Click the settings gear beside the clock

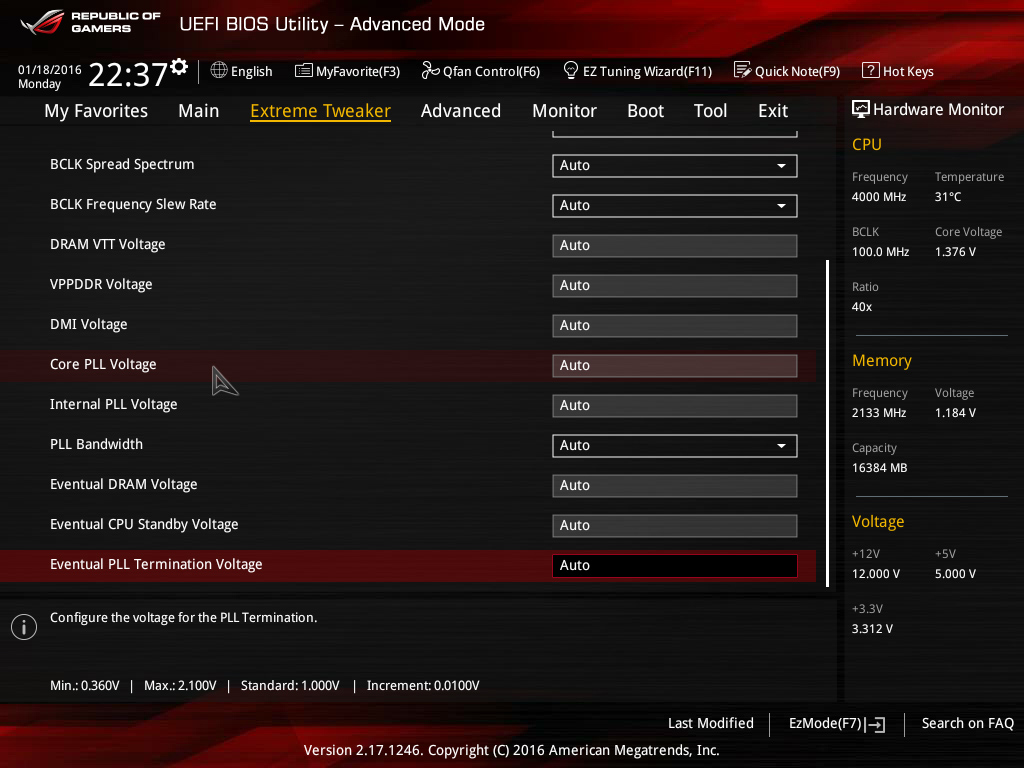click(179, 66)
